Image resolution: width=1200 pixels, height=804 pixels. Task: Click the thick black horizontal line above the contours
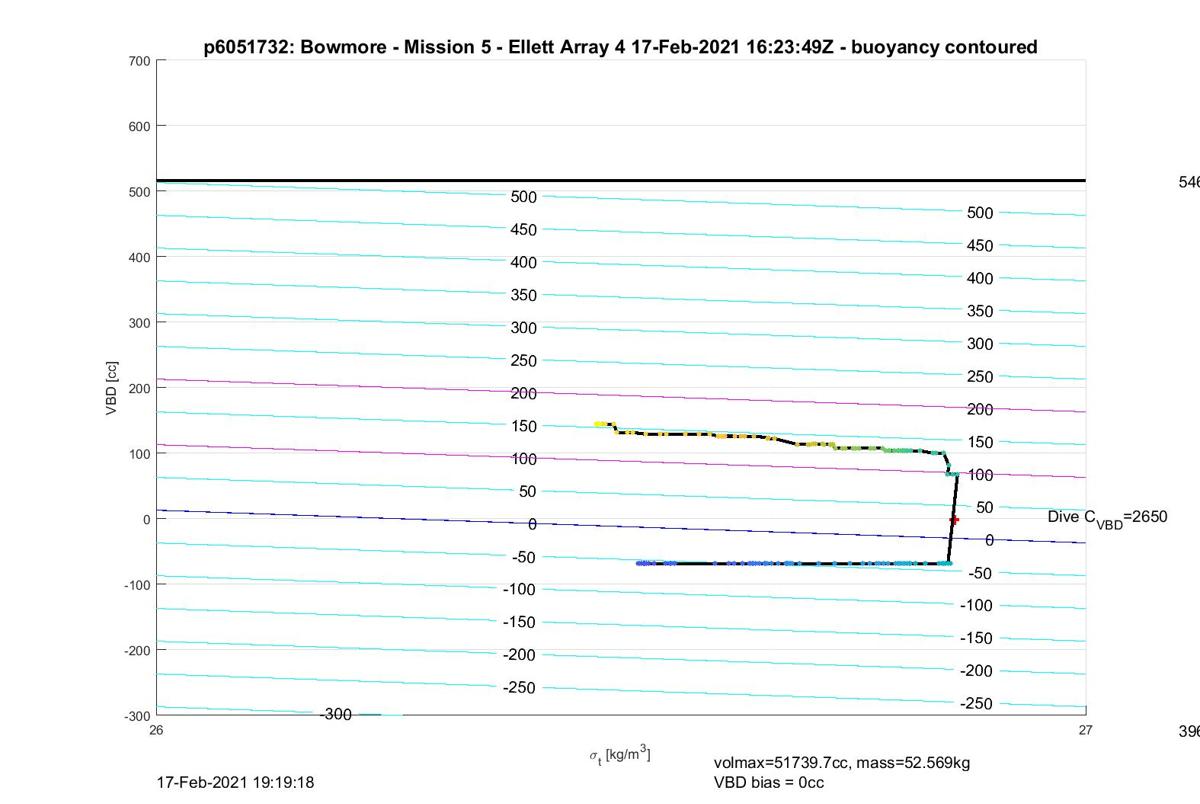(621, 181)
